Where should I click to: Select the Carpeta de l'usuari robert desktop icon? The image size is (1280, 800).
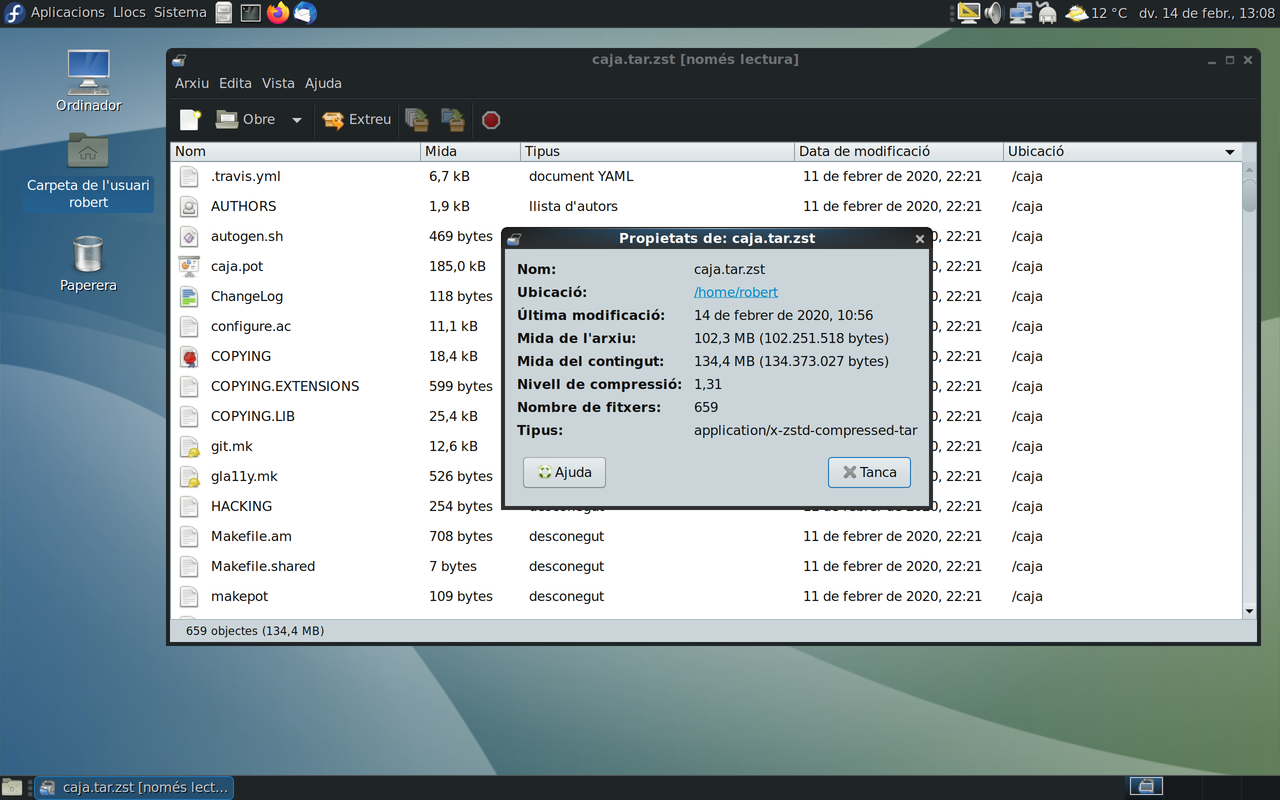(88, 170)
